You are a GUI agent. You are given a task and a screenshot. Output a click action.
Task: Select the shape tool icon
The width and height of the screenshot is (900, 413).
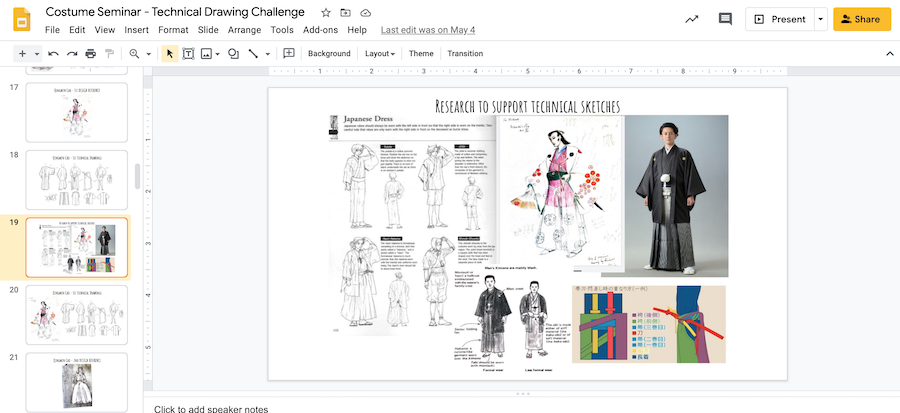(233, 53)
